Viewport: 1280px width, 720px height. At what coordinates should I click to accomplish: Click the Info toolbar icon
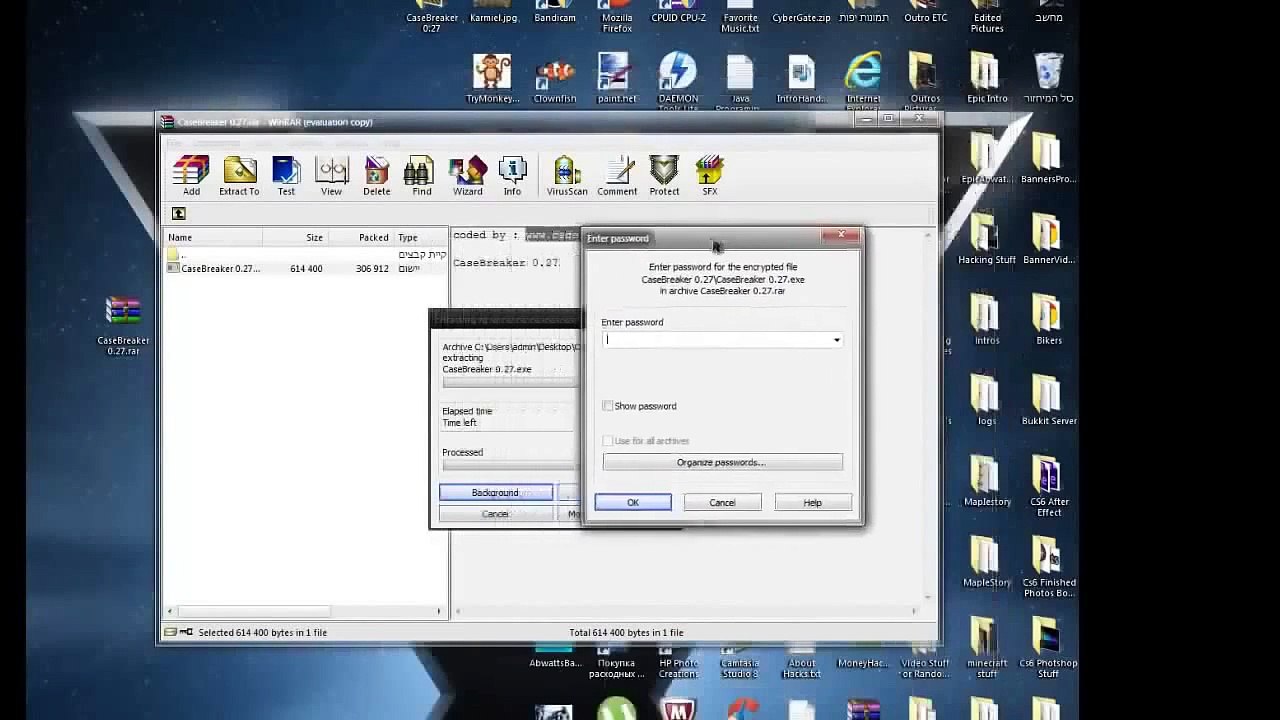point(512,176)
